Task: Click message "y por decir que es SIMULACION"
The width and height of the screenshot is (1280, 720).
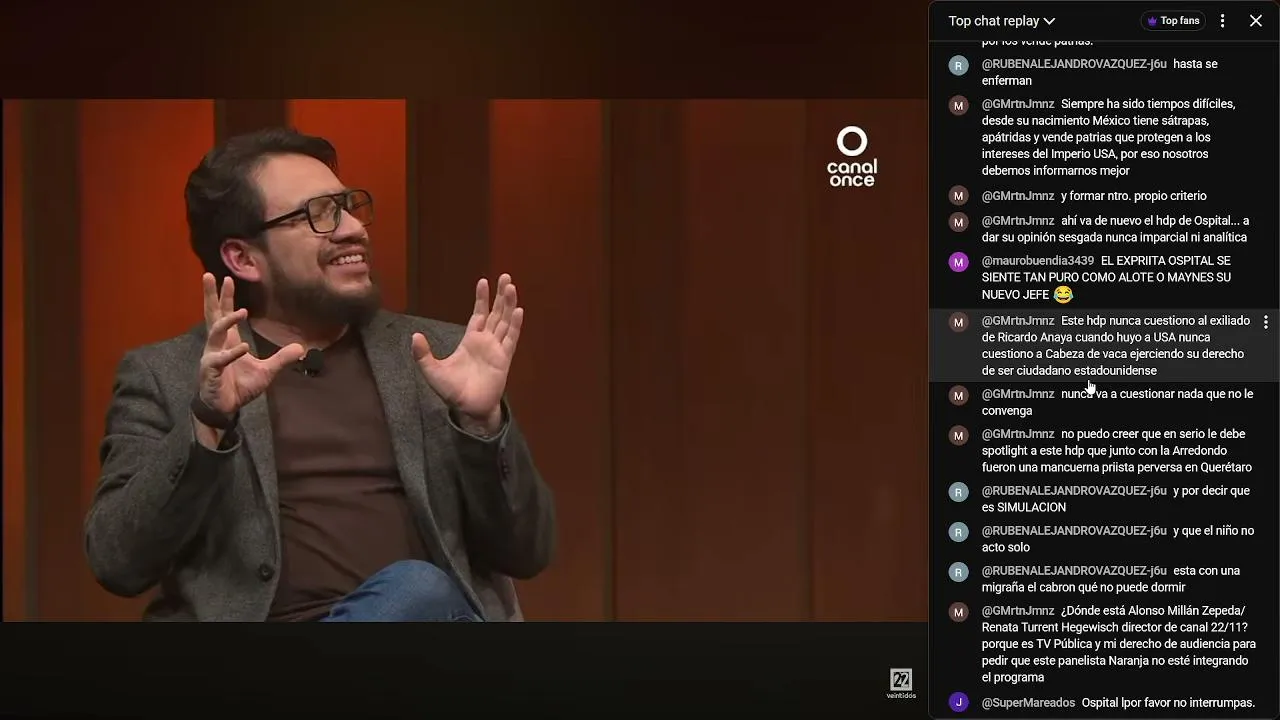Action: tap(1116, 499)
